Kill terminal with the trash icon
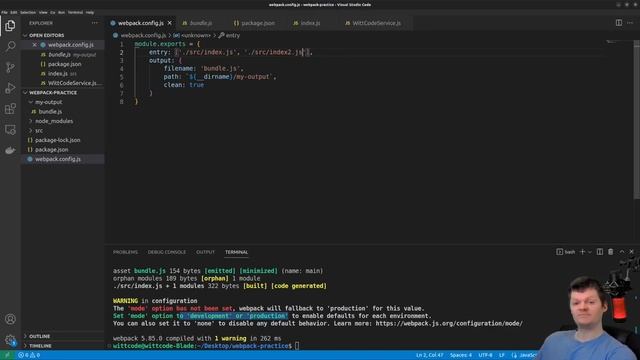 611,252
